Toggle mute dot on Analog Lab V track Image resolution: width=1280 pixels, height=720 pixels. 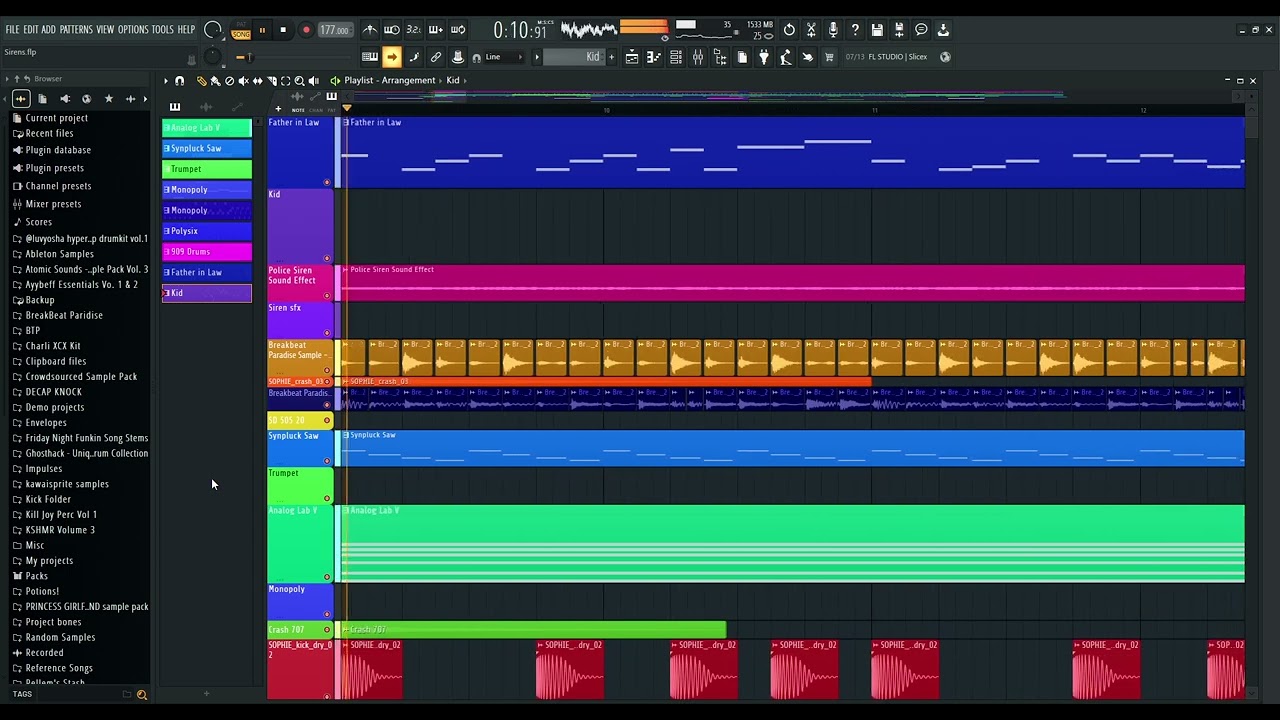(326, 577)
